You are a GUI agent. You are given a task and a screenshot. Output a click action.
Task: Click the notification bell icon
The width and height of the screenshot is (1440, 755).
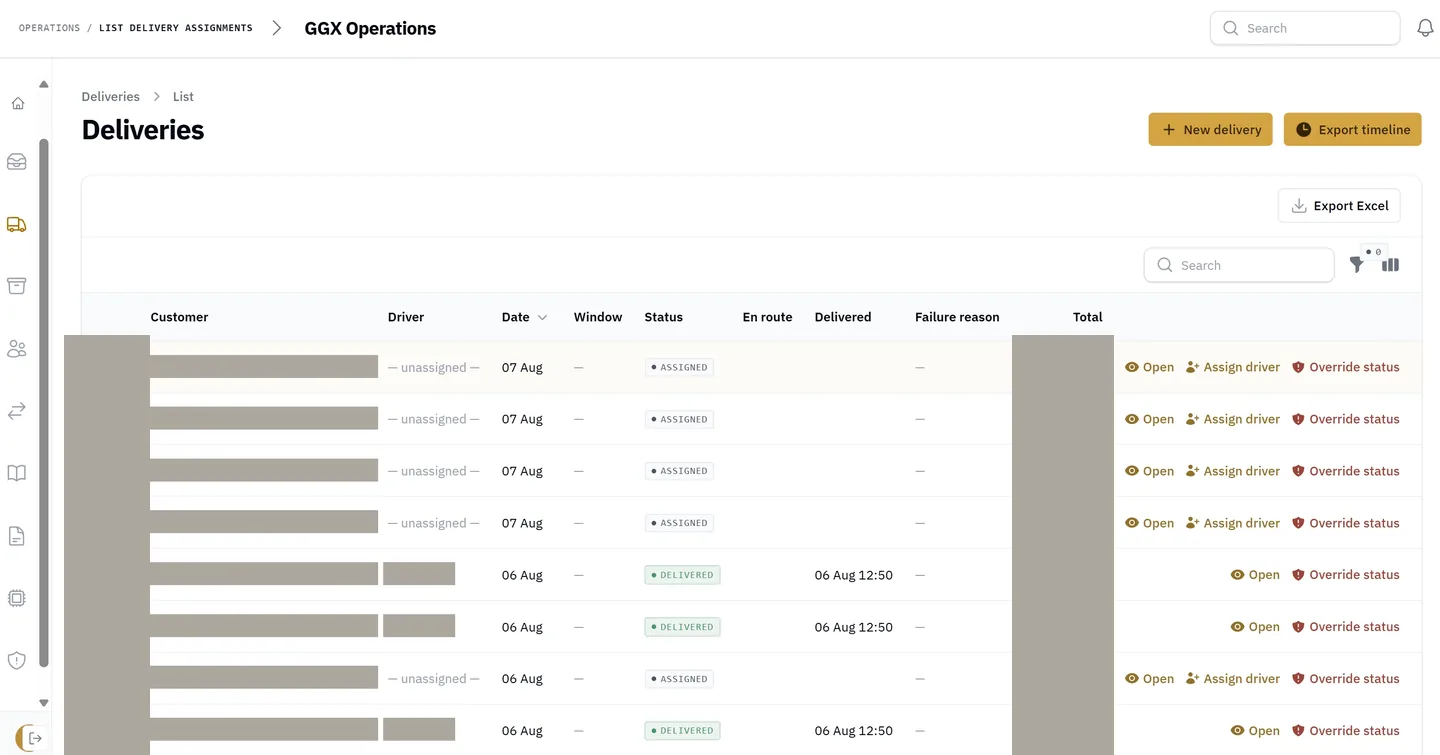(x=1426, y=28)
